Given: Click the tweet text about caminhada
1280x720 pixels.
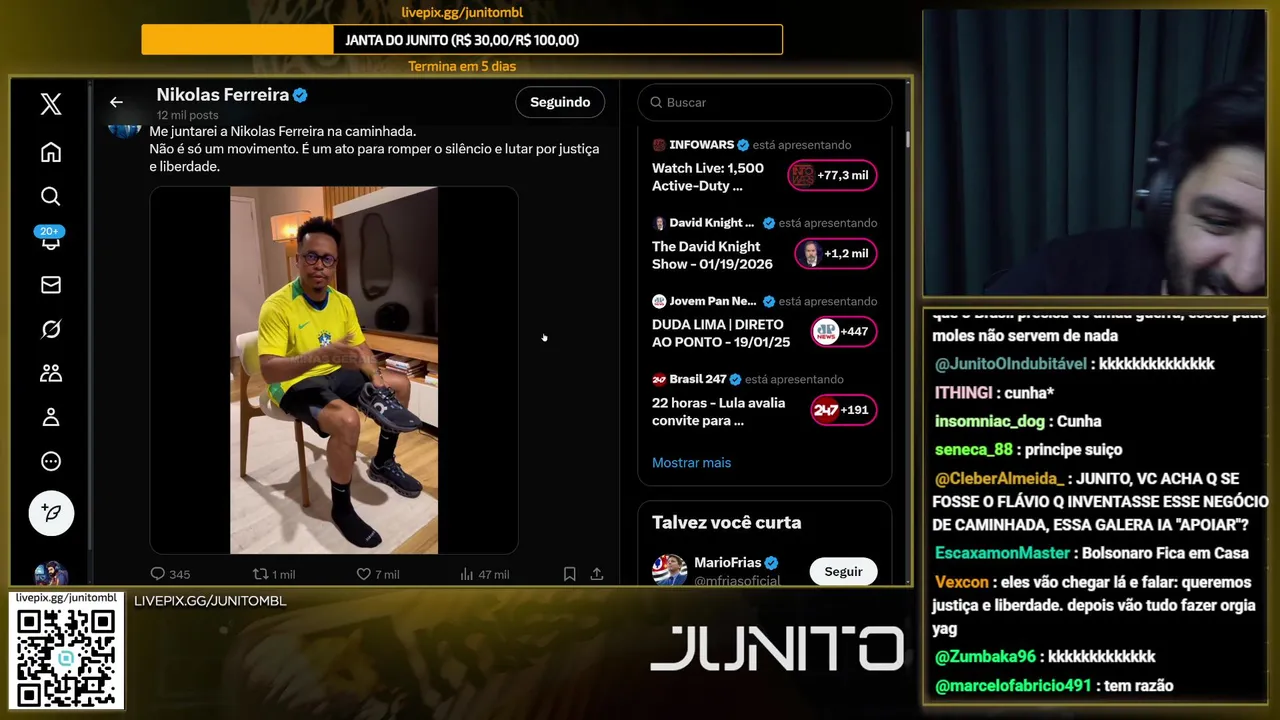Looking at the screenshot, I should click(x=375, y=149).
